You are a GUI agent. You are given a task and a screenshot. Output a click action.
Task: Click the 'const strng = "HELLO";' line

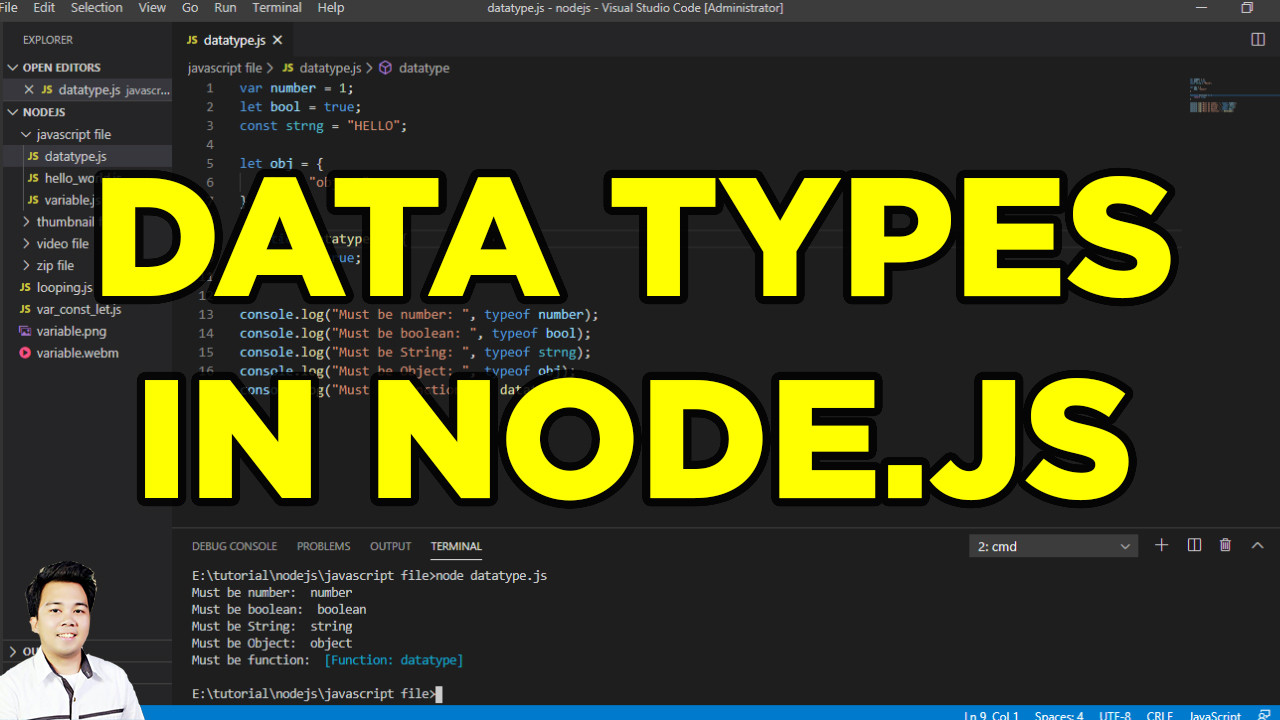(323, 126)
